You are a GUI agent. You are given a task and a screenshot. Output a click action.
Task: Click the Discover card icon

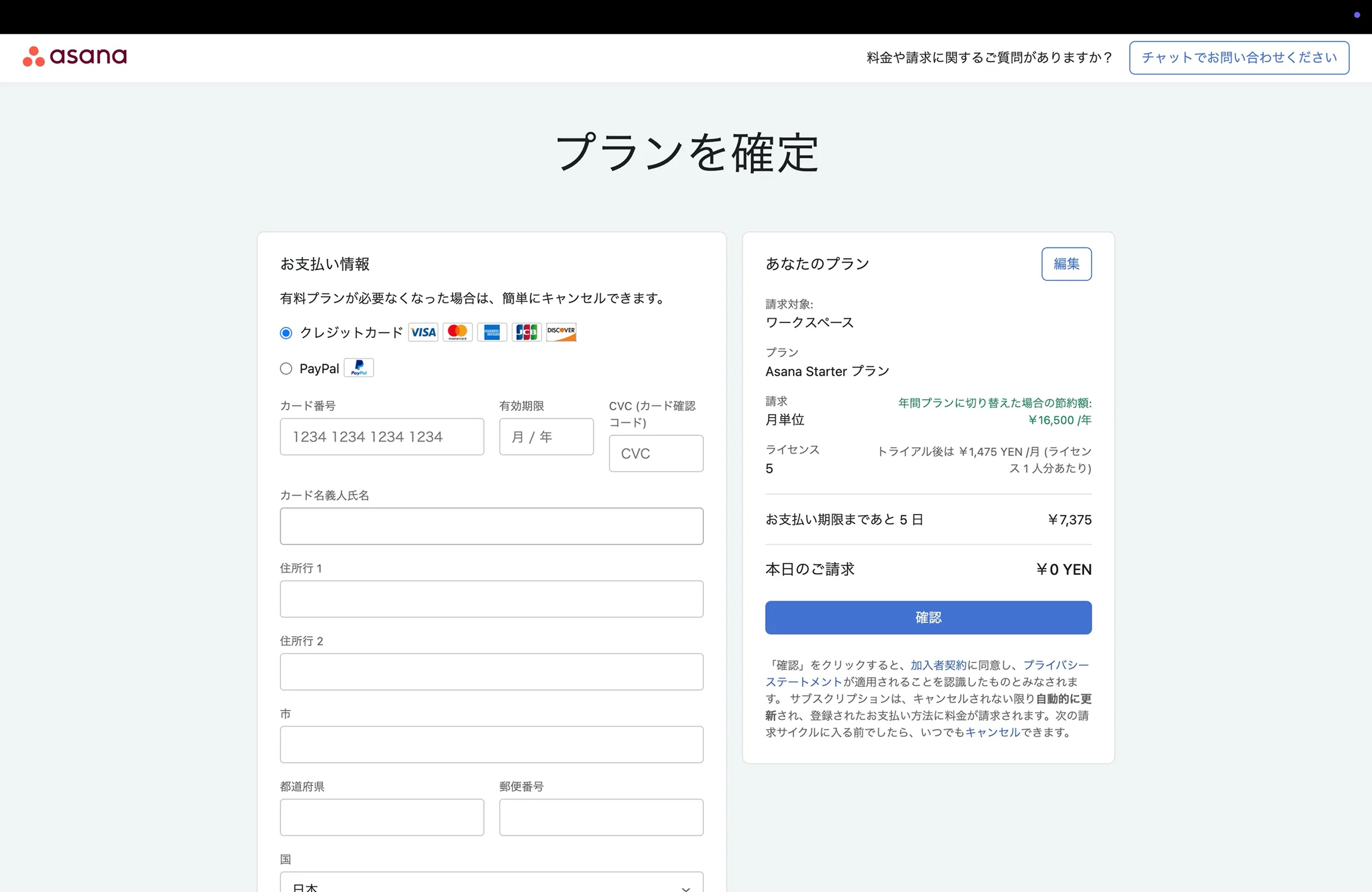click(x=562, y=332)
